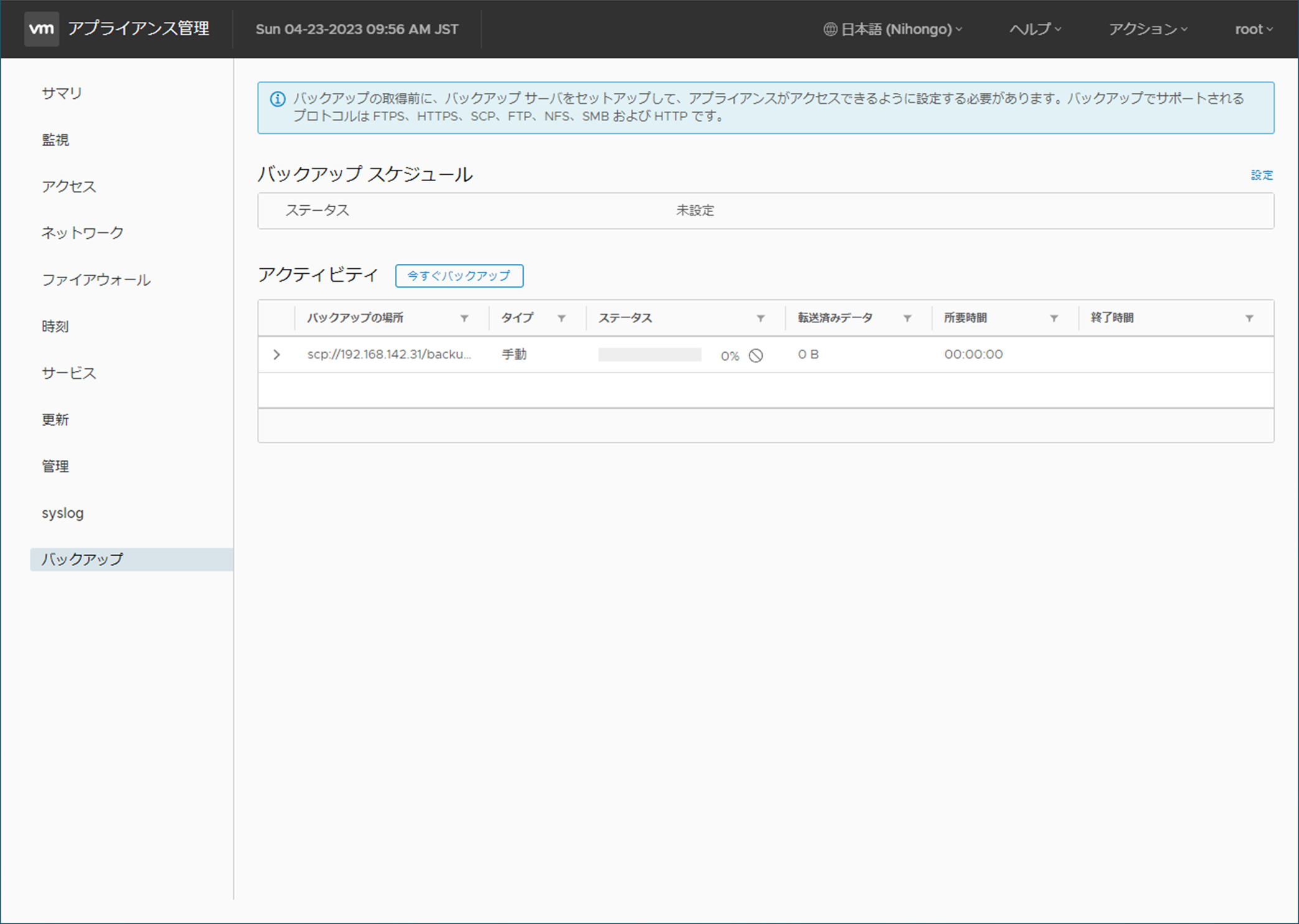Screen dimensions: 1299x924
Task: Click filter icon on バックアップの場所 column
Action: 464,318
